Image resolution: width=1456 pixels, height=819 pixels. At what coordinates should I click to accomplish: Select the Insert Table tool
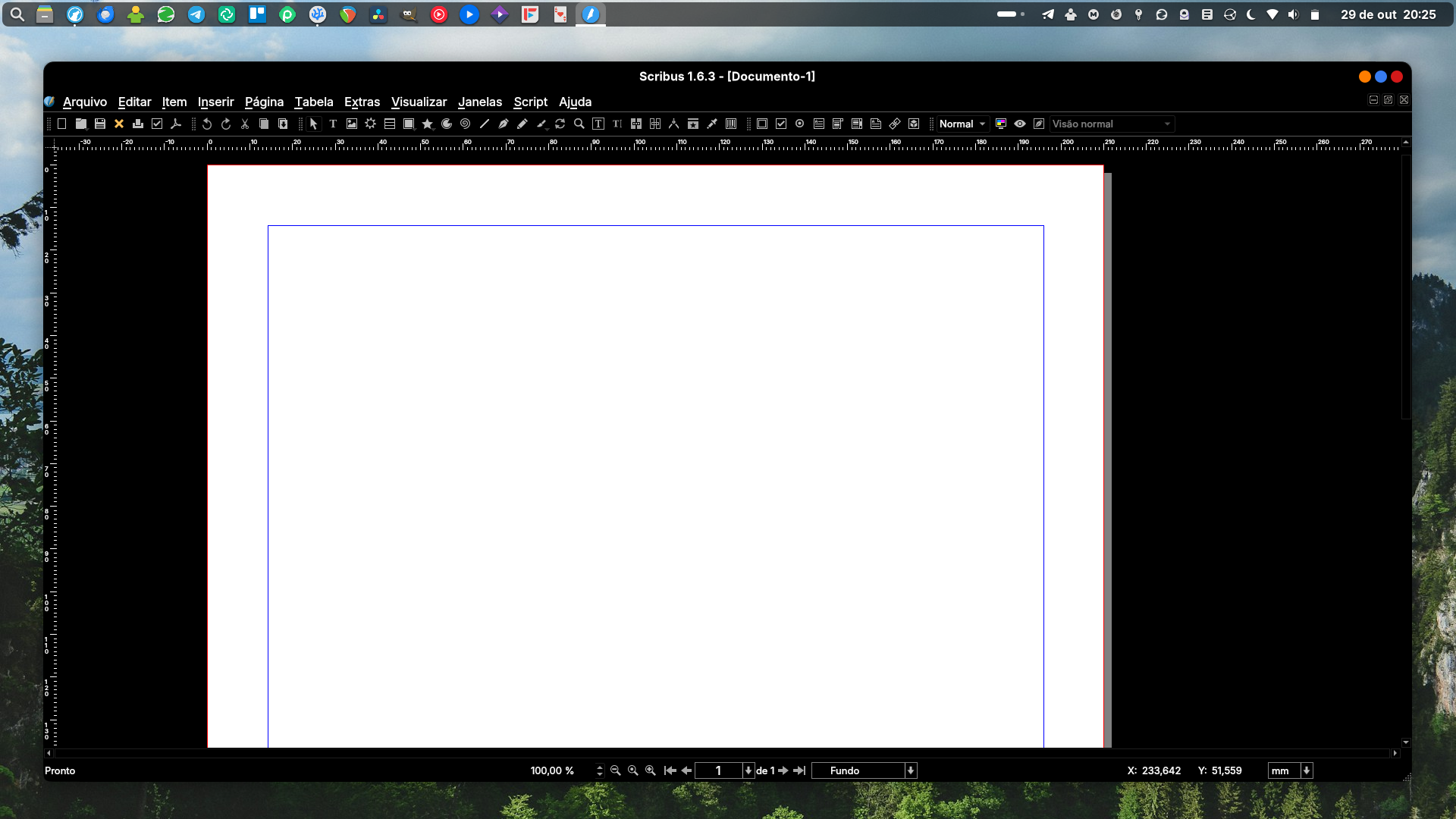(389, 124)
